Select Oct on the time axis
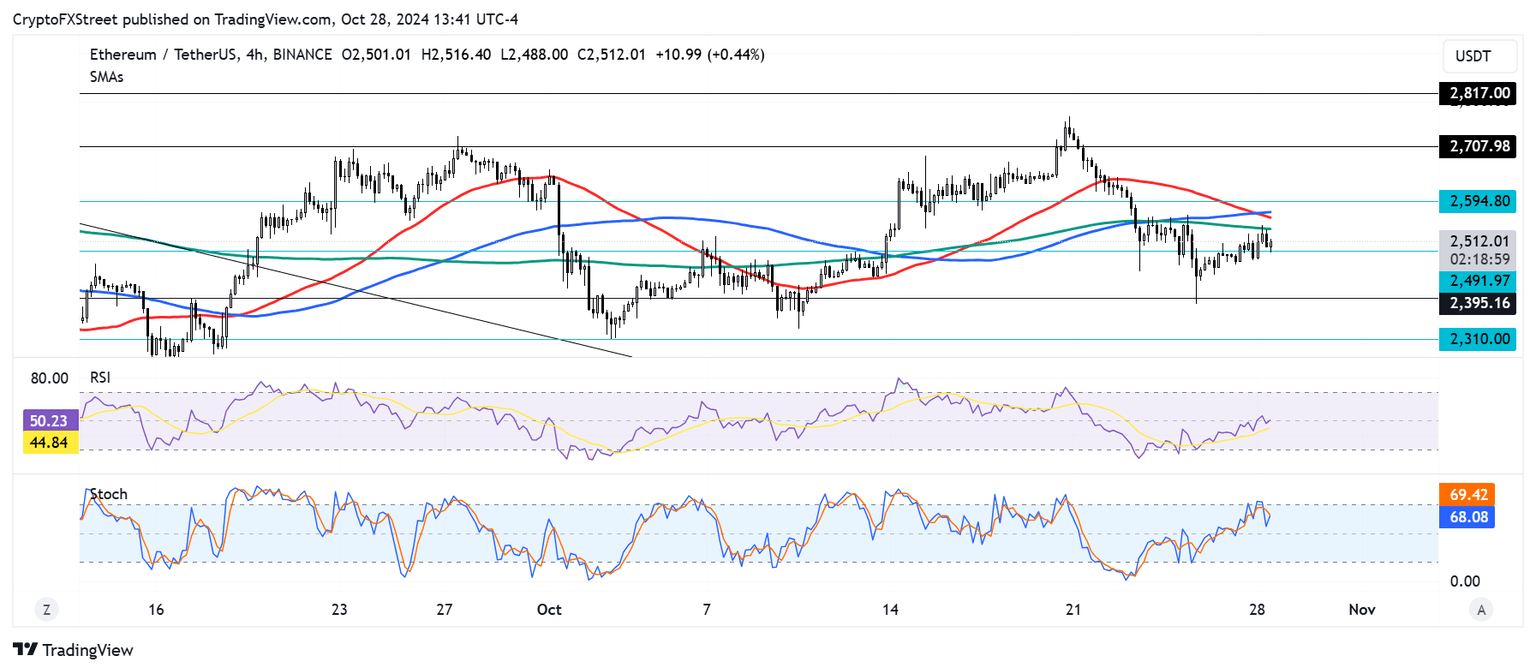Screen dimensions: 1536x672 pos(549,608)
